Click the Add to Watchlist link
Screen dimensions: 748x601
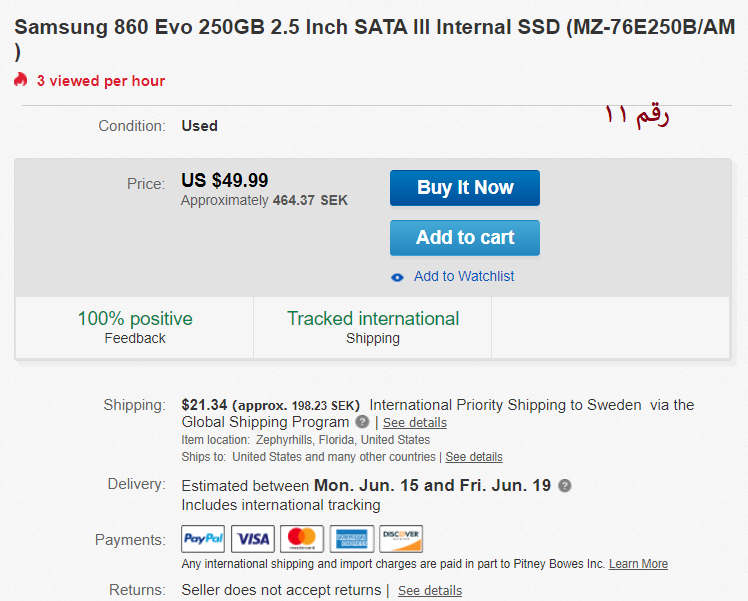464,276
